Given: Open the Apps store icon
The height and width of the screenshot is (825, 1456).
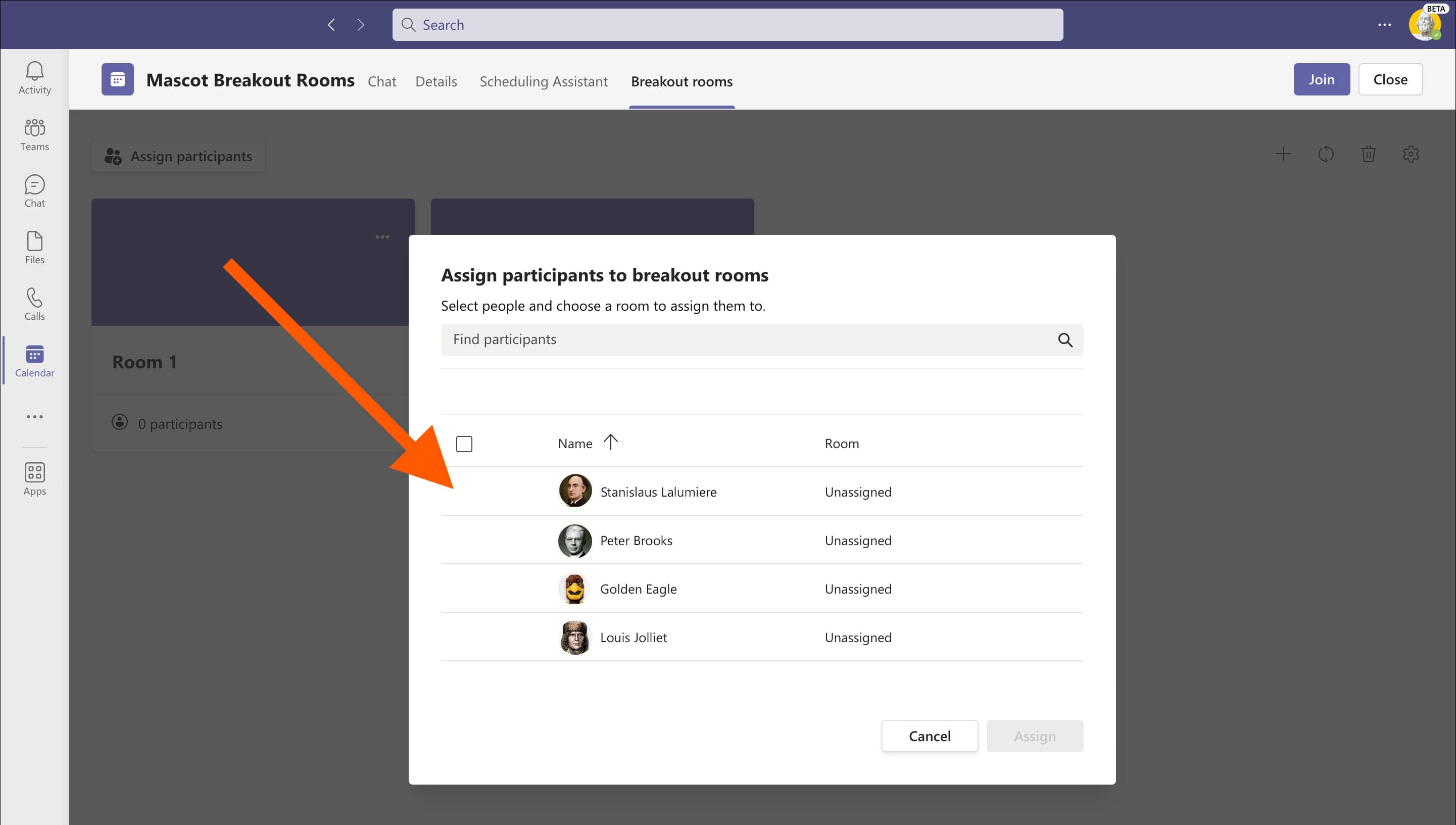Looking at the screenshot, I should coord(34,479).
